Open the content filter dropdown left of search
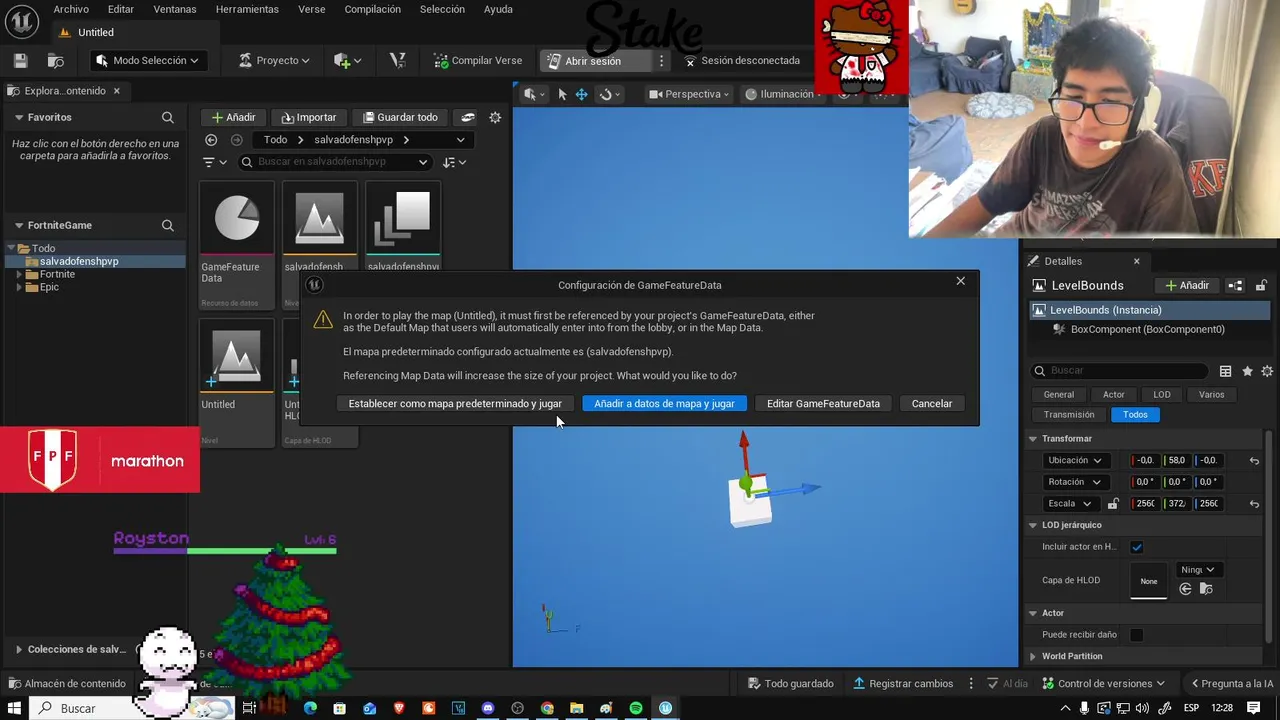1280x720 pixels. 214,162
